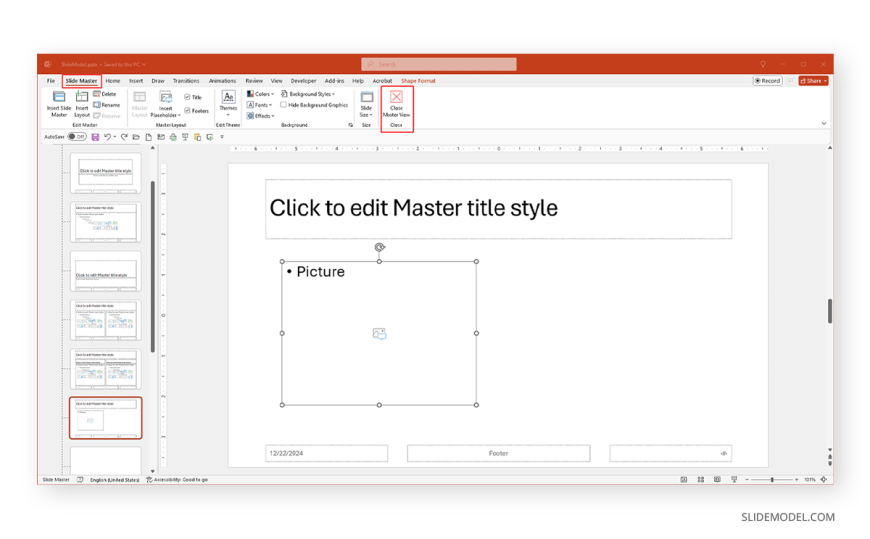
Task: Select the selected Picture layout thumbnail
Action: coord(105,418)
